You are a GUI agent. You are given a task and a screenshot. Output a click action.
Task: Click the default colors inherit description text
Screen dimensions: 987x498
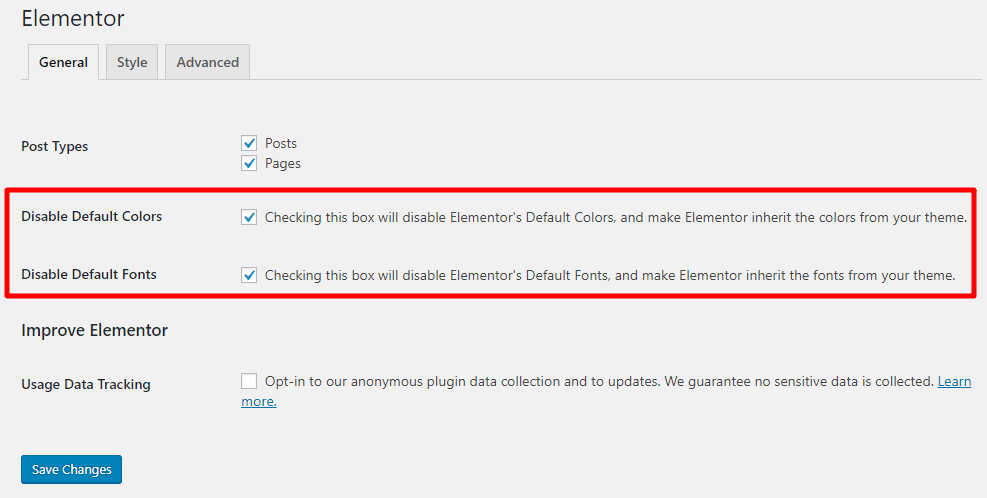(x=616, y=217)
